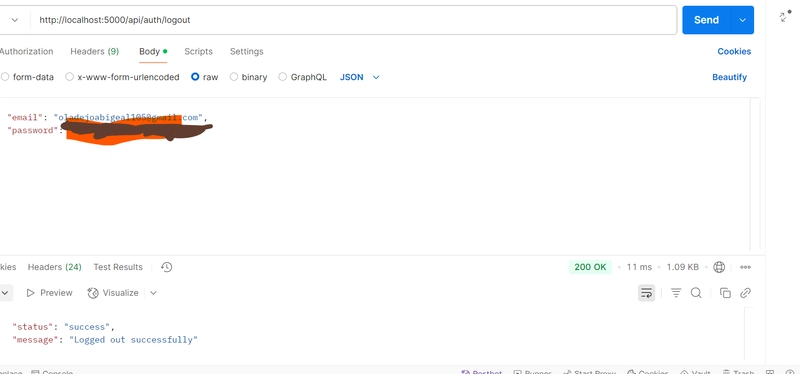Open the response more options ellipsis
Image resolution: width=800 pixels, height=374 pixels.
pyautogui.click(x=745, y=267)
